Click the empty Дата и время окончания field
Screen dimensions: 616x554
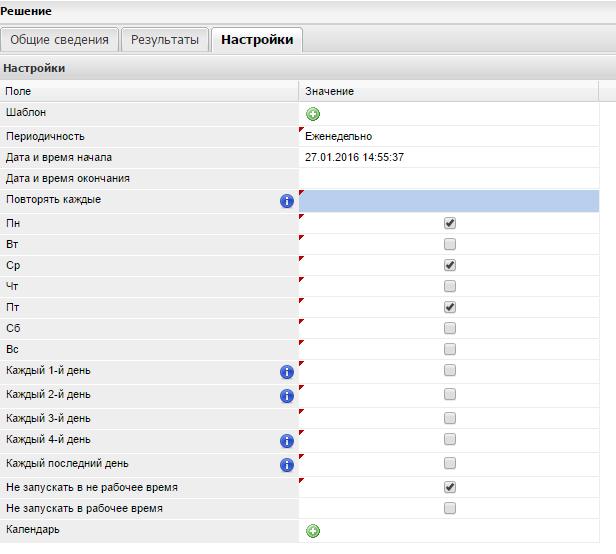point(448,178)
